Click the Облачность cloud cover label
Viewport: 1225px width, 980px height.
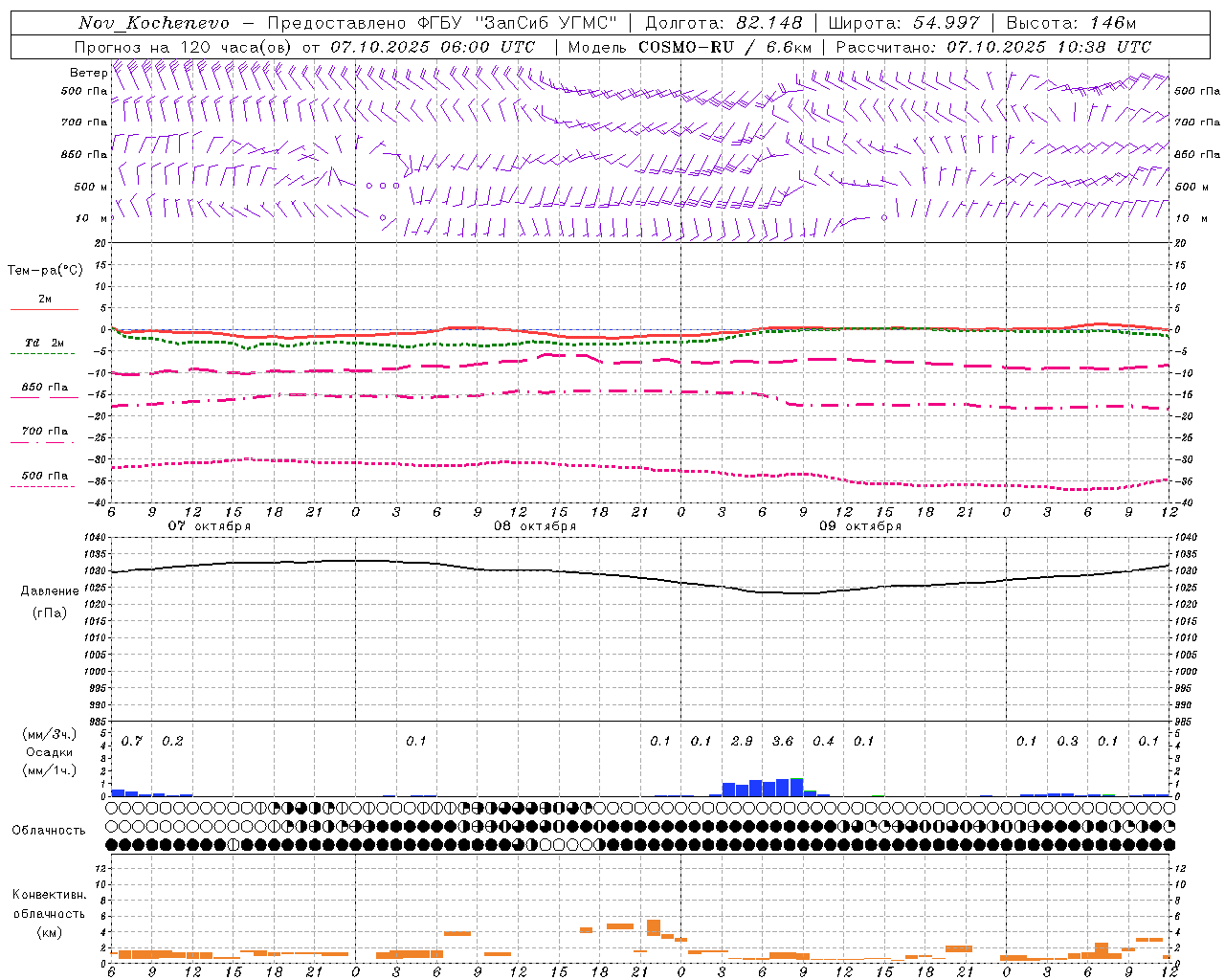click(49, 831)
